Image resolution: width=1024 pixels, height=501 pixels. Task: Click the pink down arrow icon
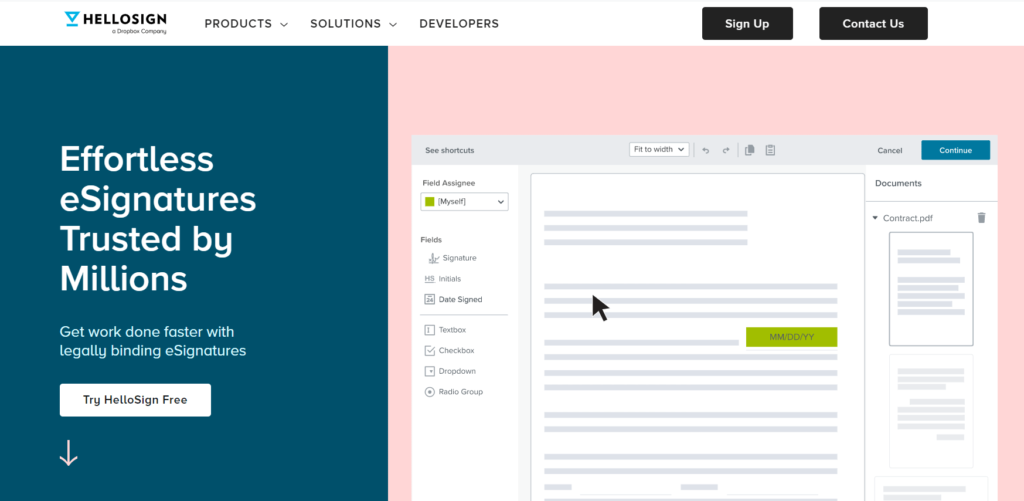(x=69, y=453)
